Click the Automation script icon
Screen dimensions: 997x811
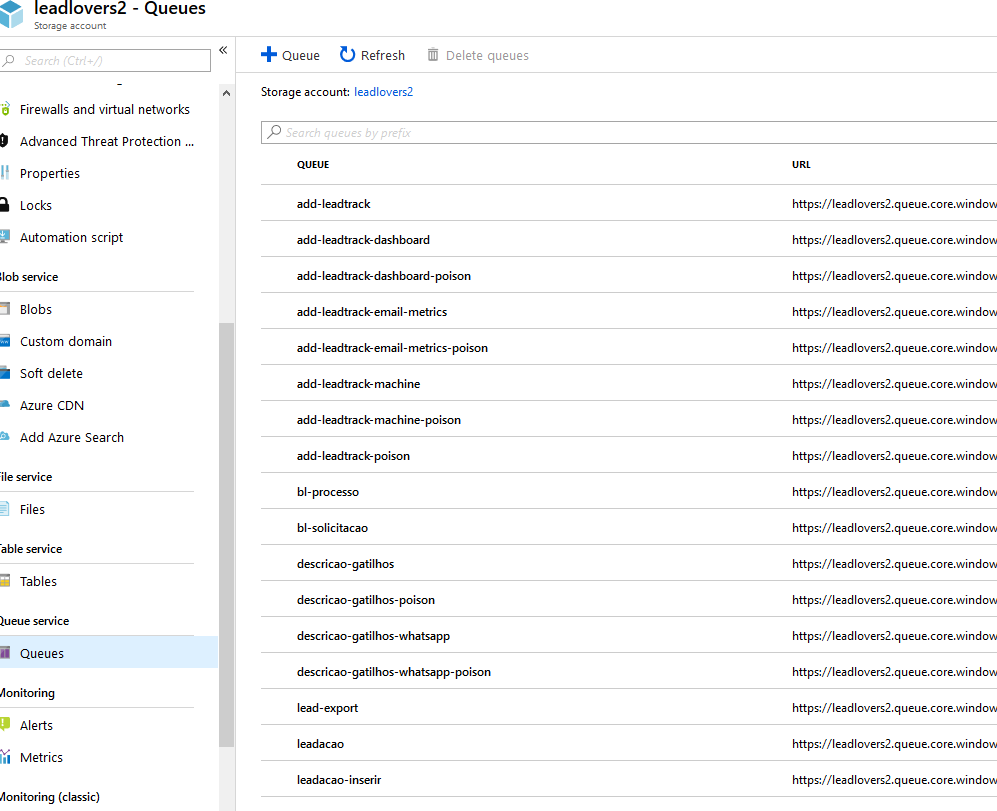[x=4, y=237]
